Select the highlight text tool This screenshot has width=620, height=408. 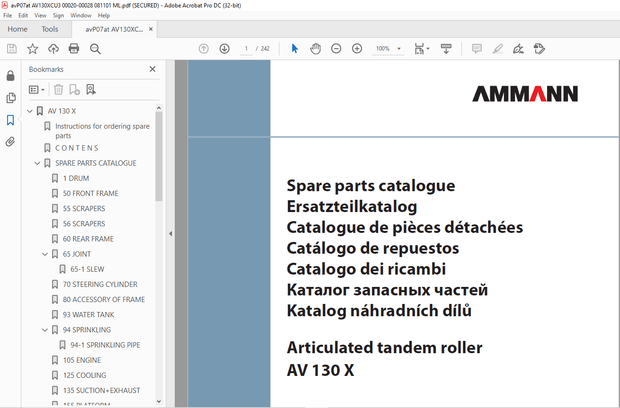[498, 49]
